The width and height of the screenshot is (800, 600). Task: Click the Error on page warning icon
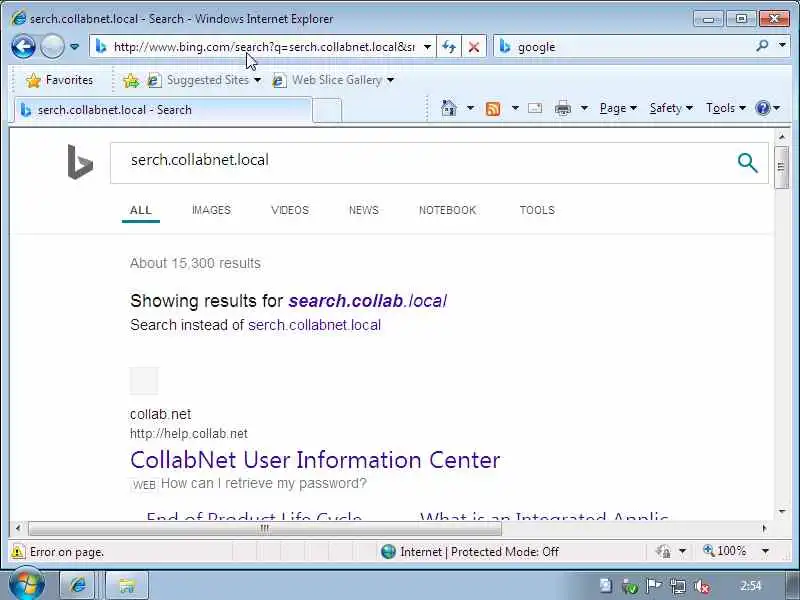(17, 552)
